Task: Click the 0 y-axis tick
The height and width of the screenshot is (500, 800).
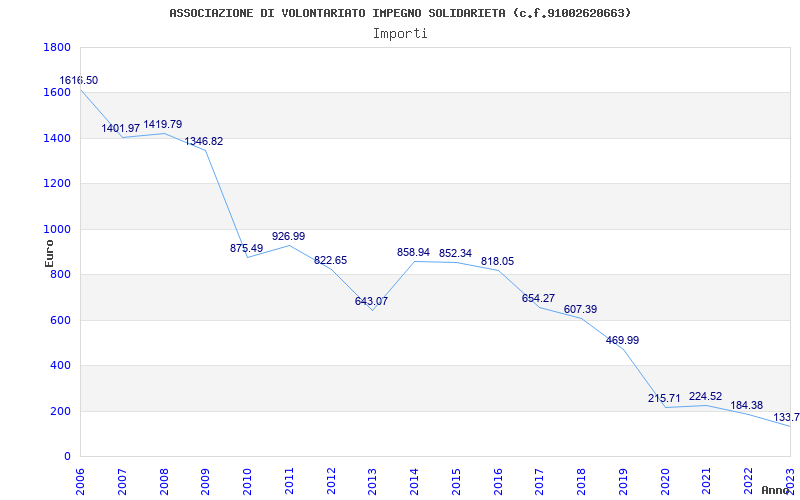Action: (x=67, y=456)
